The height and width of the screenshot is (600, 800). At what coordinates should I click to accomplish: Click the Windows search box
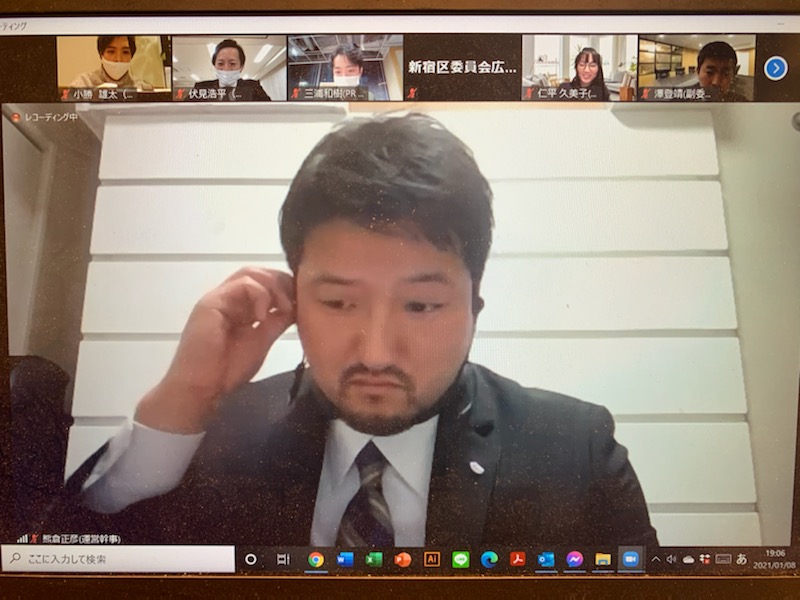(120, 559)
